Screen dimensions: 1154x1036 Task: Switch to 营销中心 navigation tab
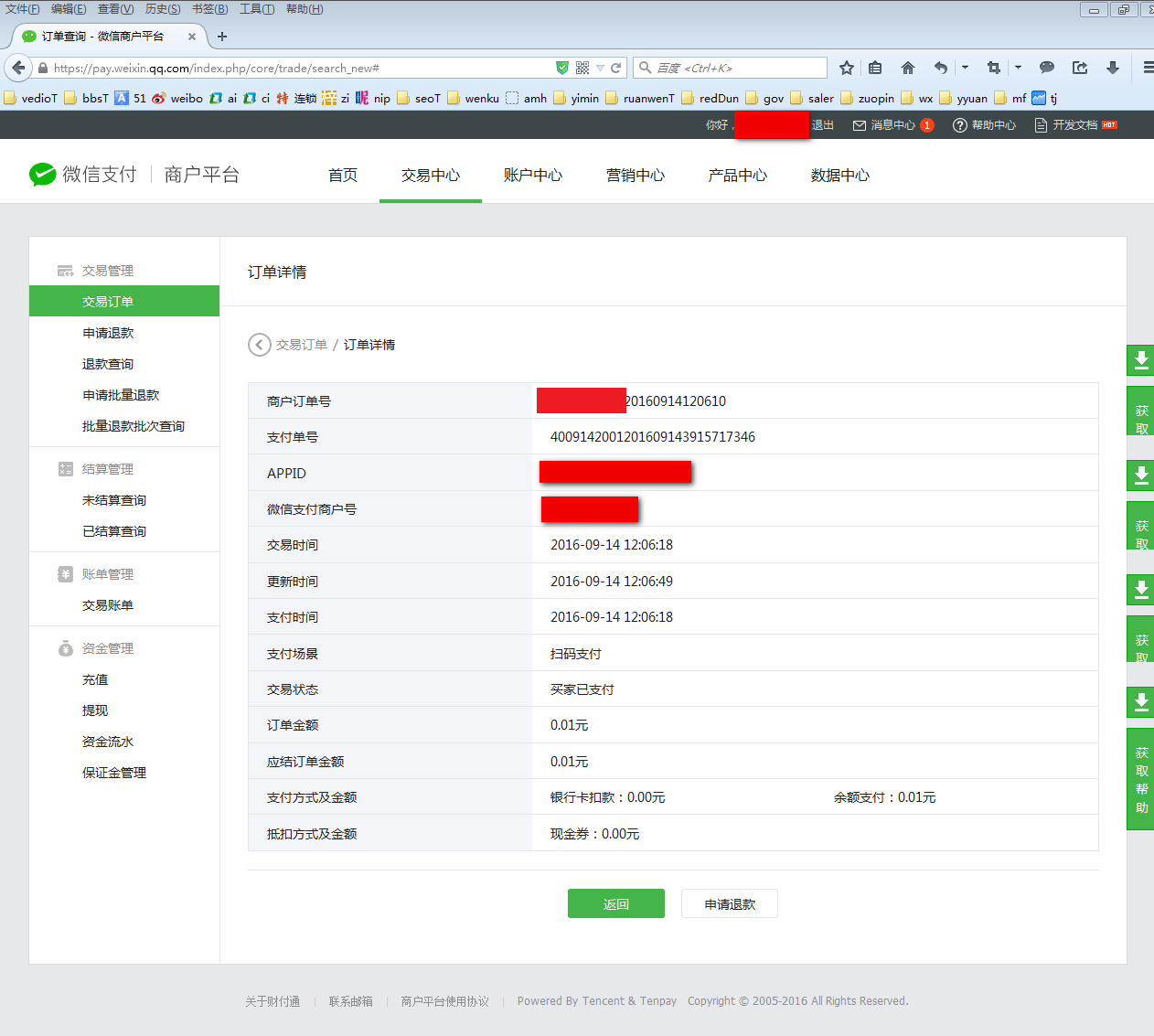(636, 175)
